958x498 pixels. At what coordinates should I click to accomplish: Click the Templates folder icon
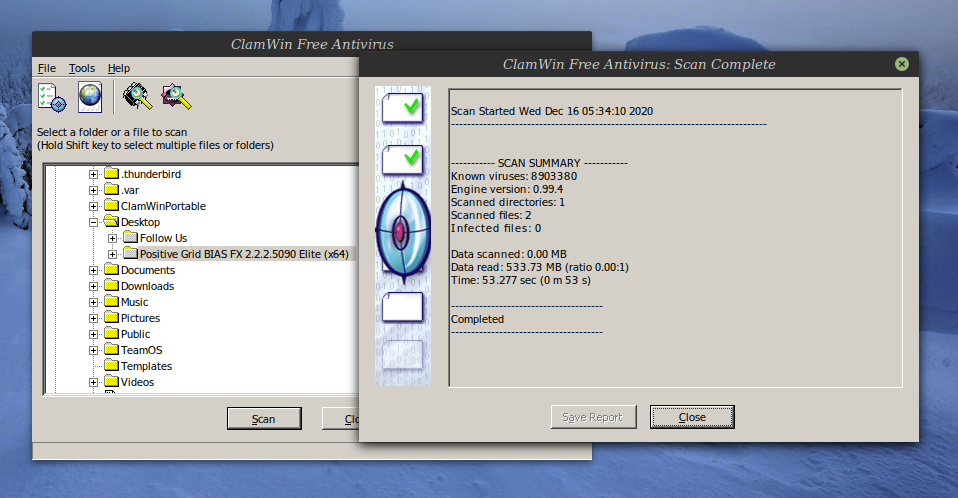(111, 365)
